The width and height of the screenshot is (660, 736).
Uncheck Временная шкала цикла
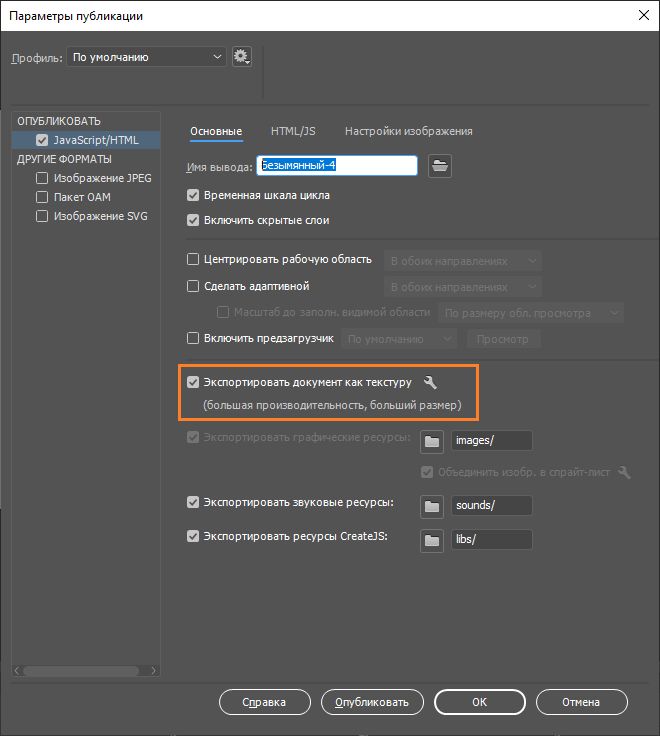193,195
